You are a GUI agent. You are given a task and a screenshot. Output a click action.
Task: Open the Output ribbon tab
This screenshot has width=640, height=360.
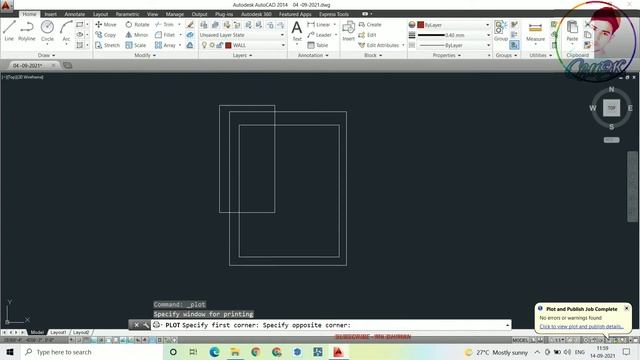[x=200, y=14]
